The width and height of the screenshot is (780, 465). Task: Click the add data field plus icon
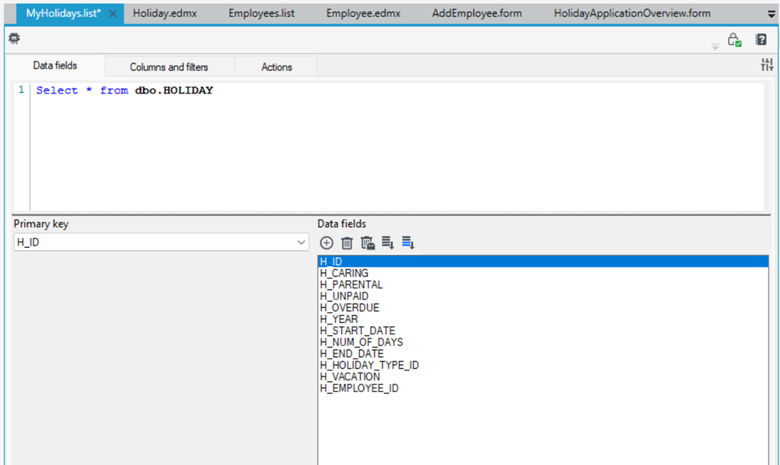326,243
